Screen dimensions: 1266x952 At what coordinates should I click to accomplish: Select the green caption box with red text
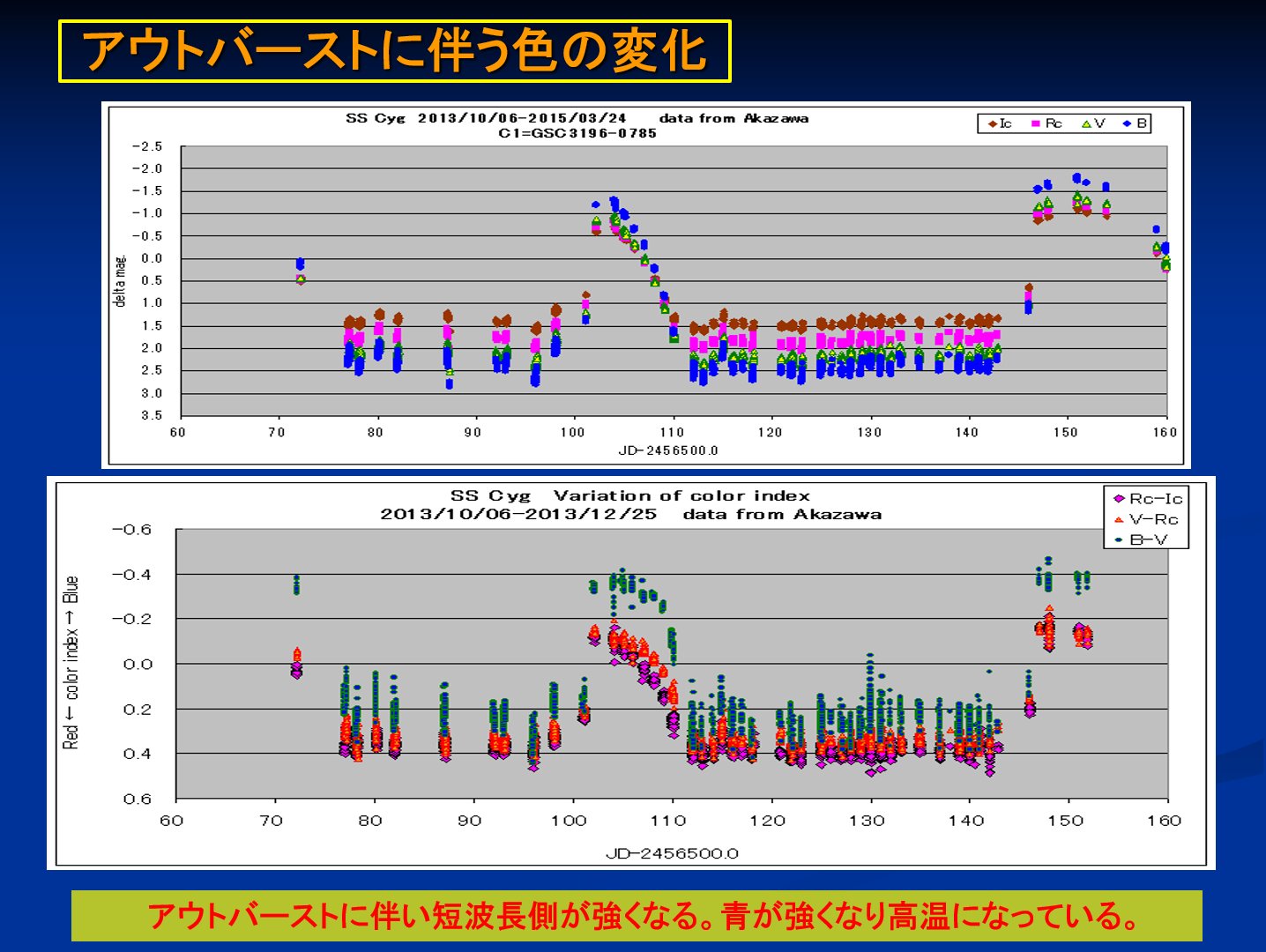click(636, 916)
